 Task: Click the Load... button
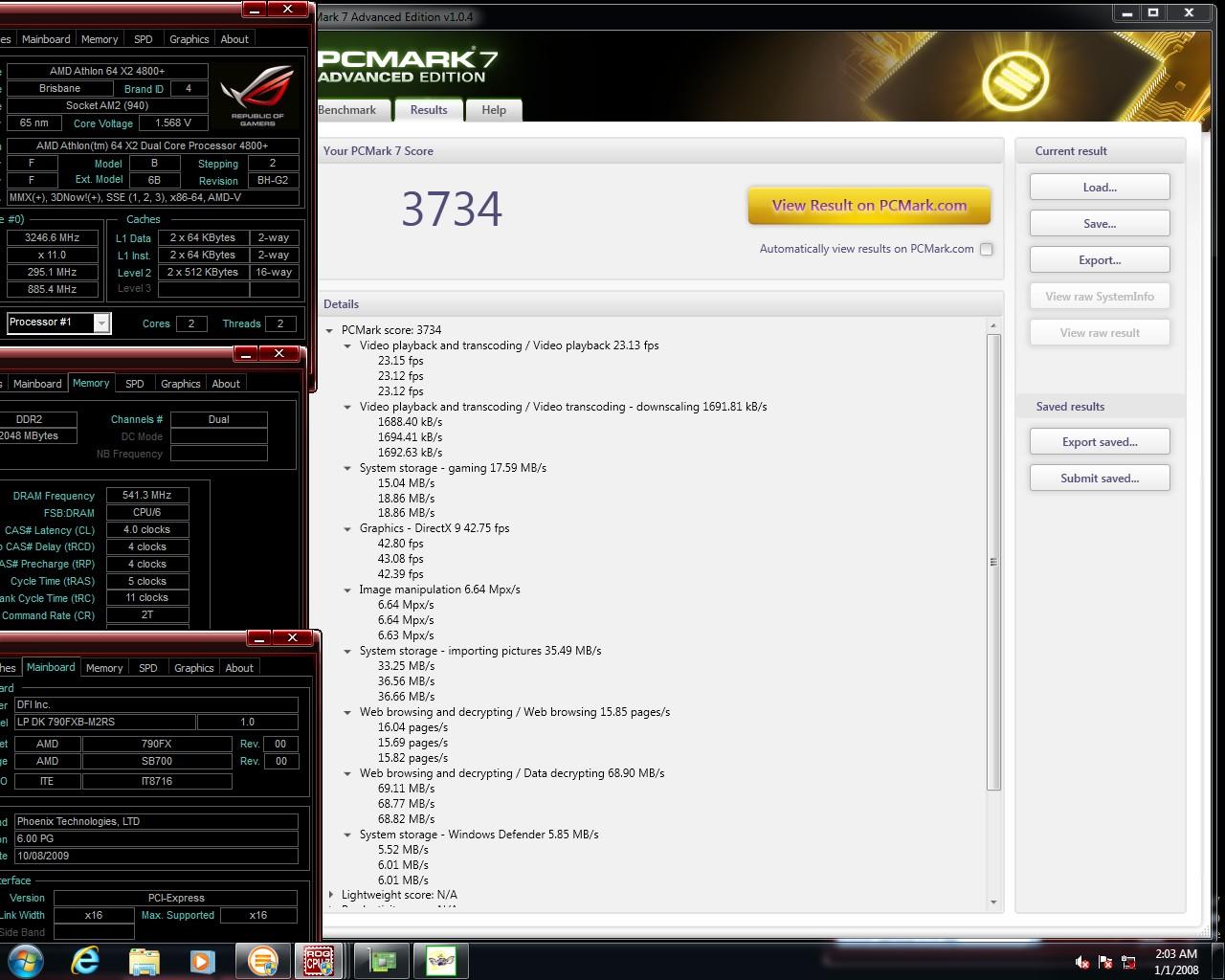1100,188
